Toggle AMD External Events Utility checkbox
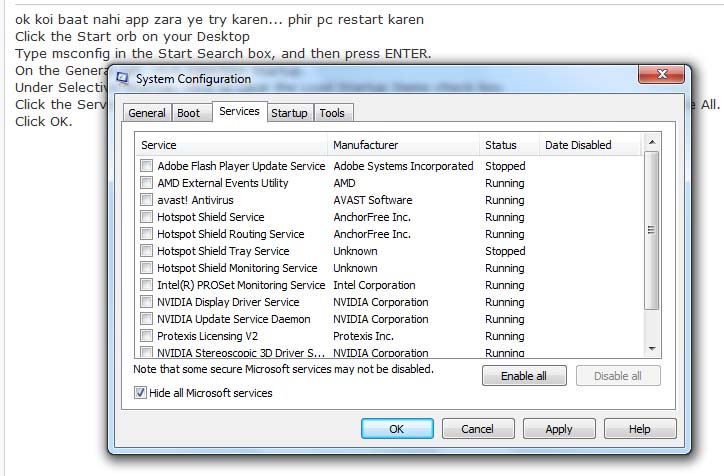 tap(146, 182)
